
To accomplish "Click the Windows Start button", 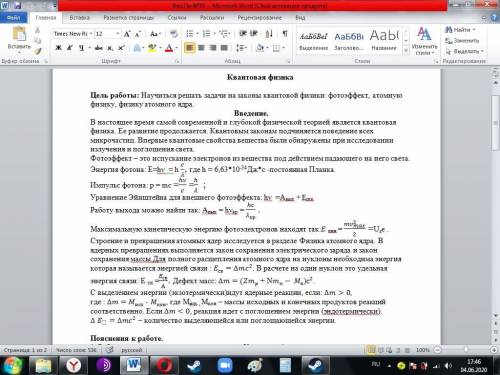I will (x=12, y=365).
